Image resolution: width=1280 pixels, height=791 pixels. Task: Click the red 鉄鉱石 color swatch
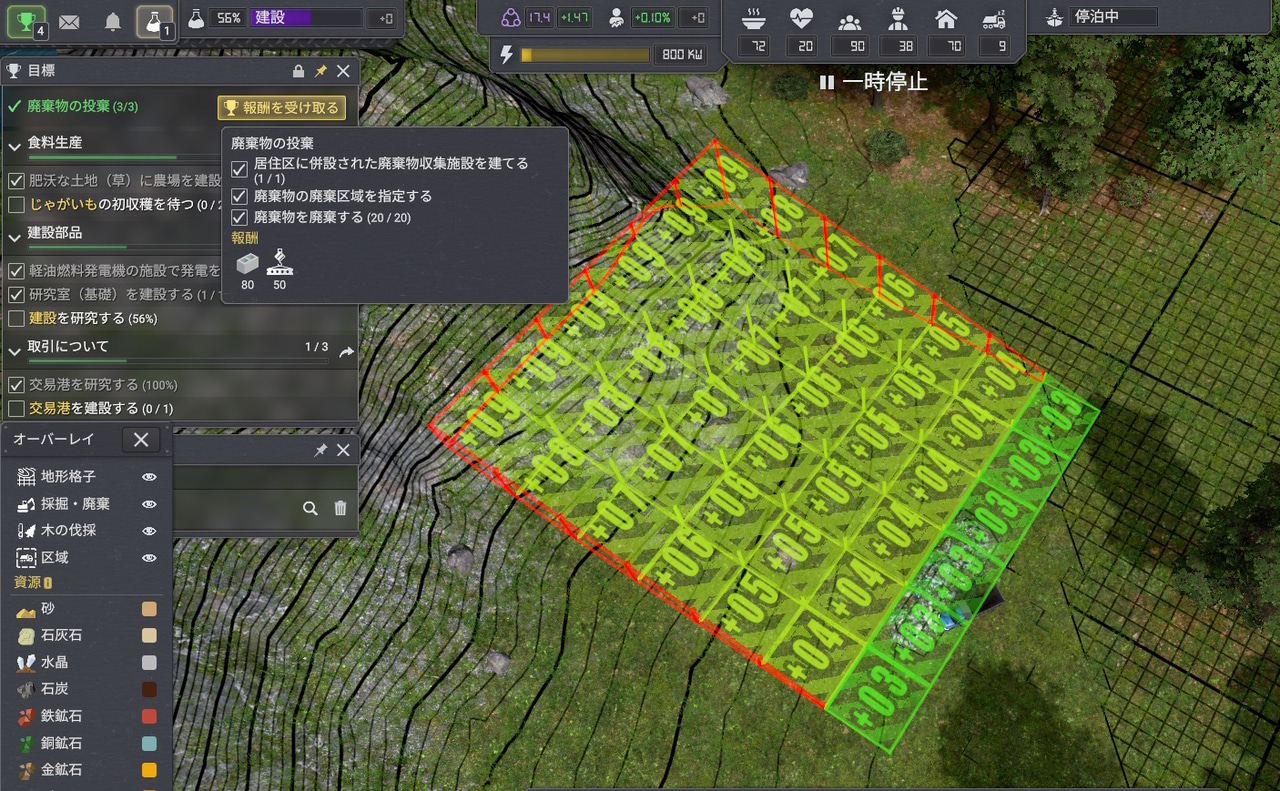tap(149, 716)
